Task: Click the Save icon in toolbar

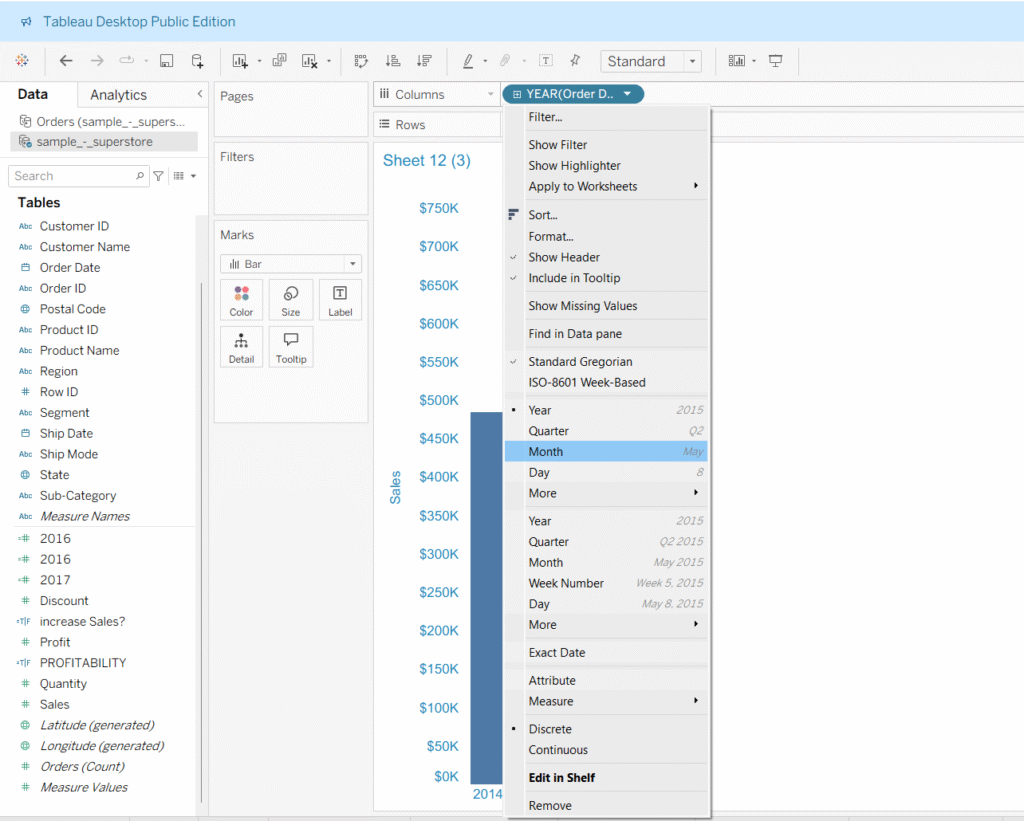Action: point(167,61)
